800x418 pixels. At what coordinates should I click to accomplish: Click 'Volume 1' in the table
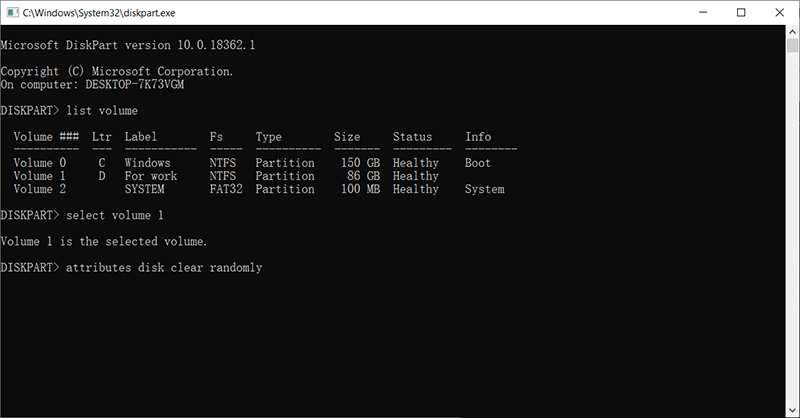(40, 176)
